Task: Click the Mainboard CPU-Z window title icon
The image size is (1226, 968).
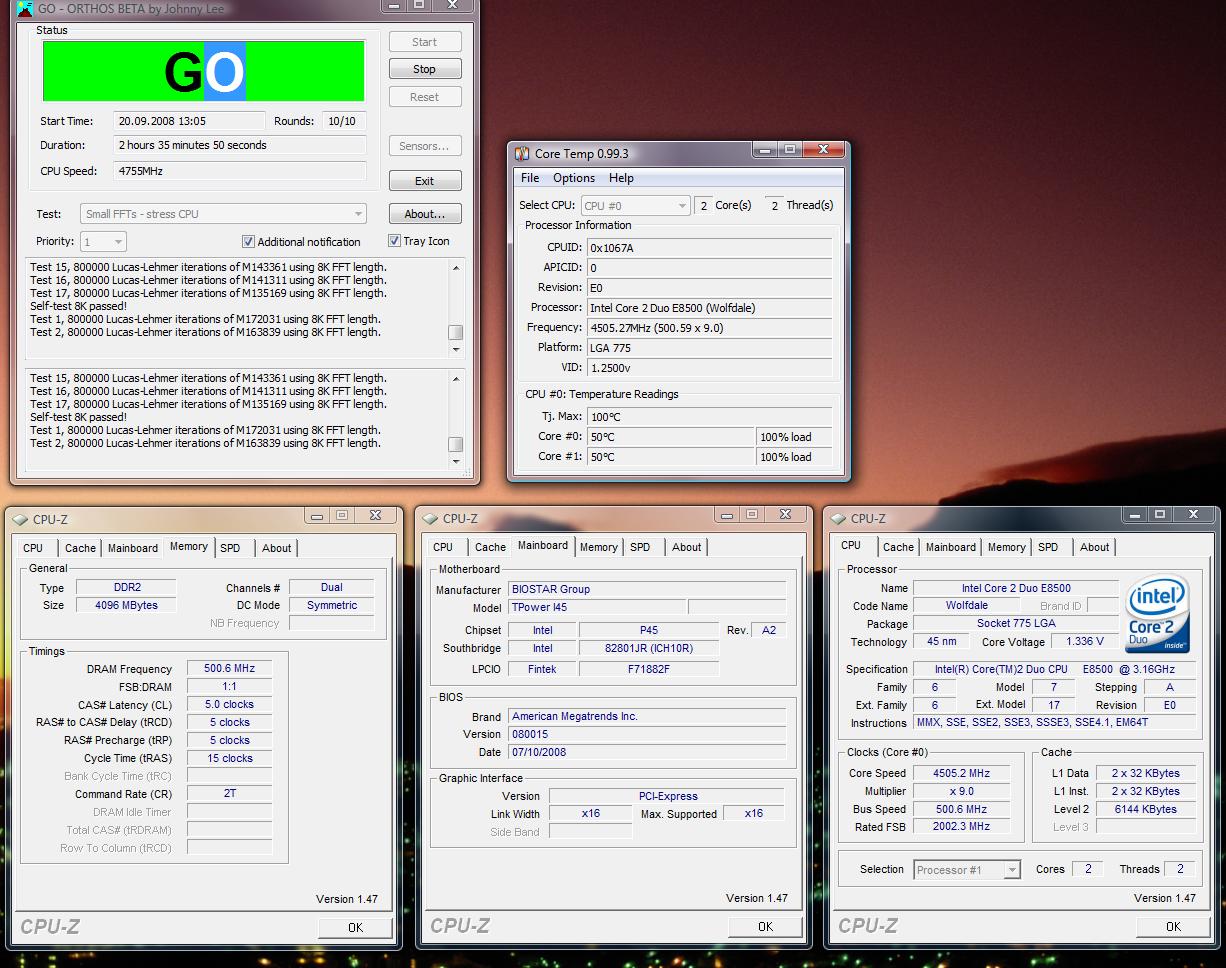Action: pos(430,518)
